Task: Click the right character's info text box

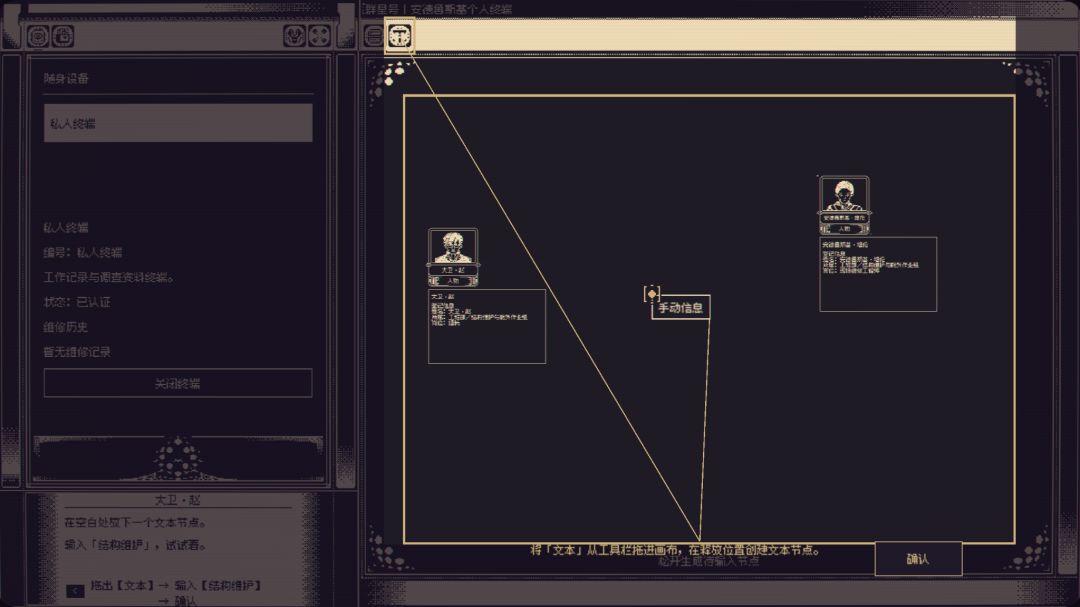Action: click(x=878, y=274)
